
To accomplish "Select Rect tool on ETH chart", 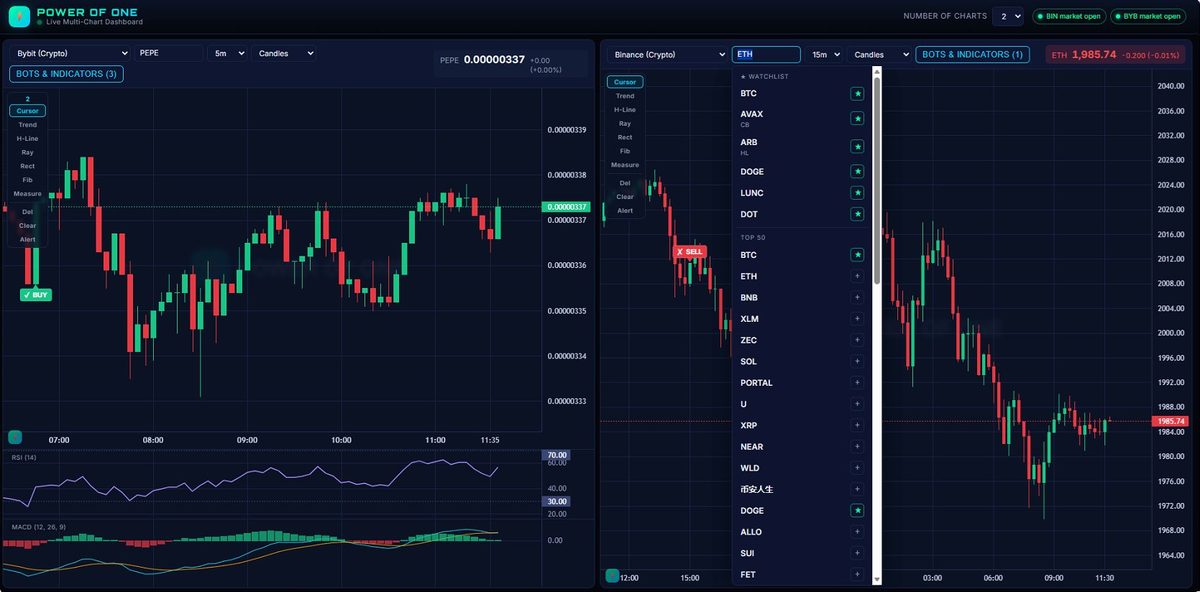I will tap(625, 137).
